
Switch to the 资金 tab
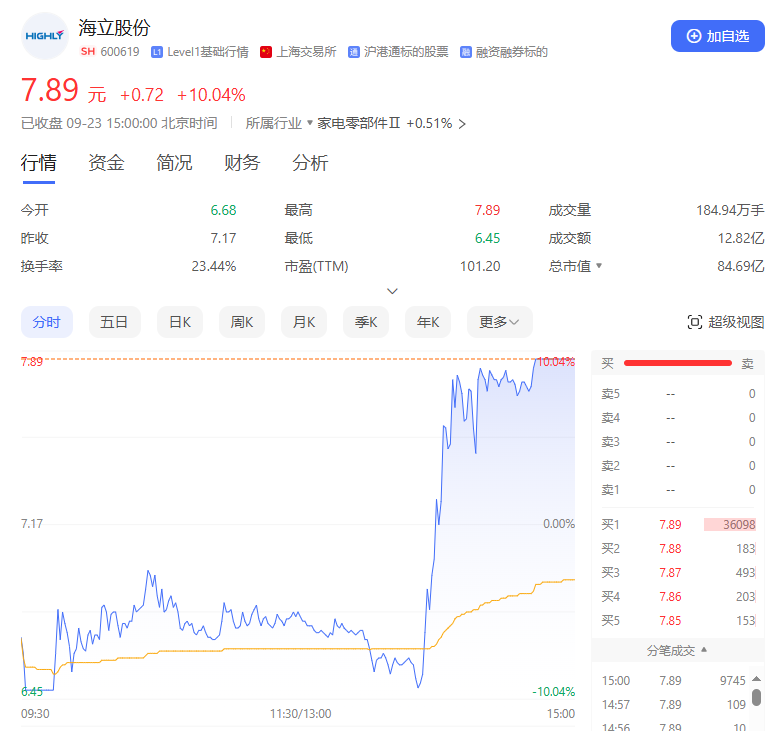click(106, 163)
